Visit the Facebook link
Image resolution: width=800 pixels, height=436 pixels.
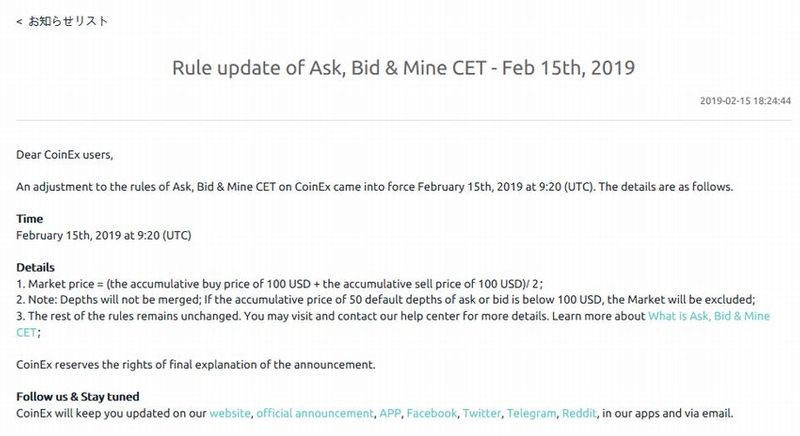point(432,413)
